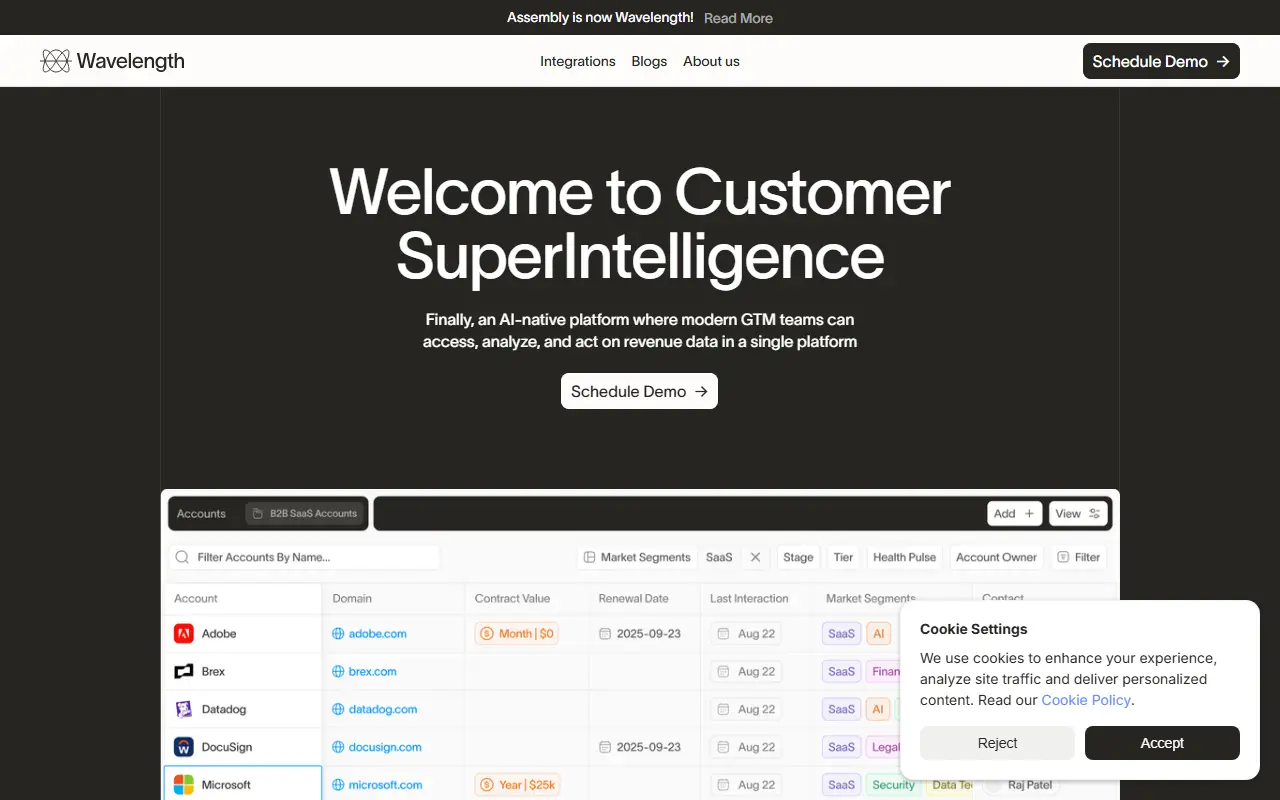
Task: Select the Microsoft account cell
Action: (243, 784)
